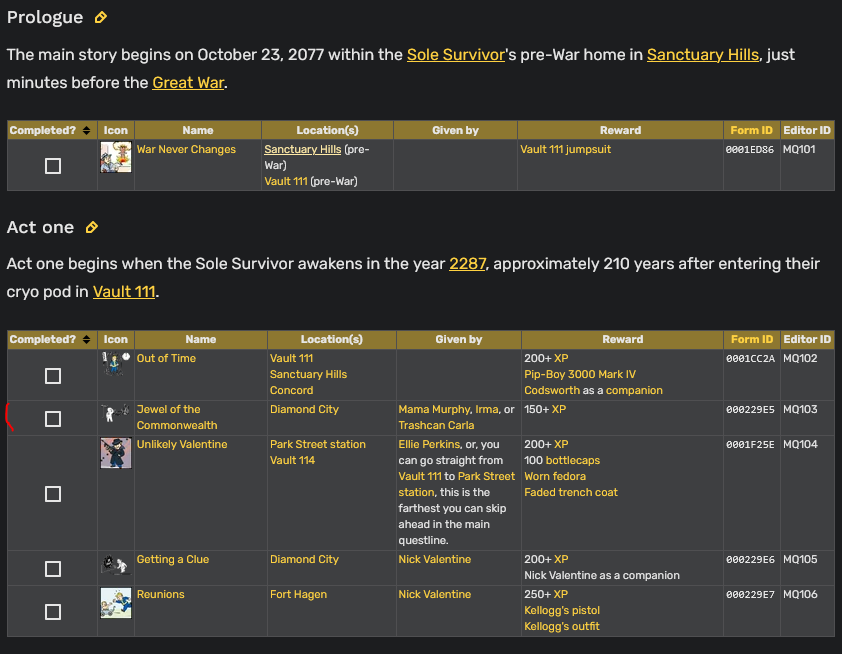Open the Out of Time quest icon
The image size is (842, 654).
coord(116,364)
